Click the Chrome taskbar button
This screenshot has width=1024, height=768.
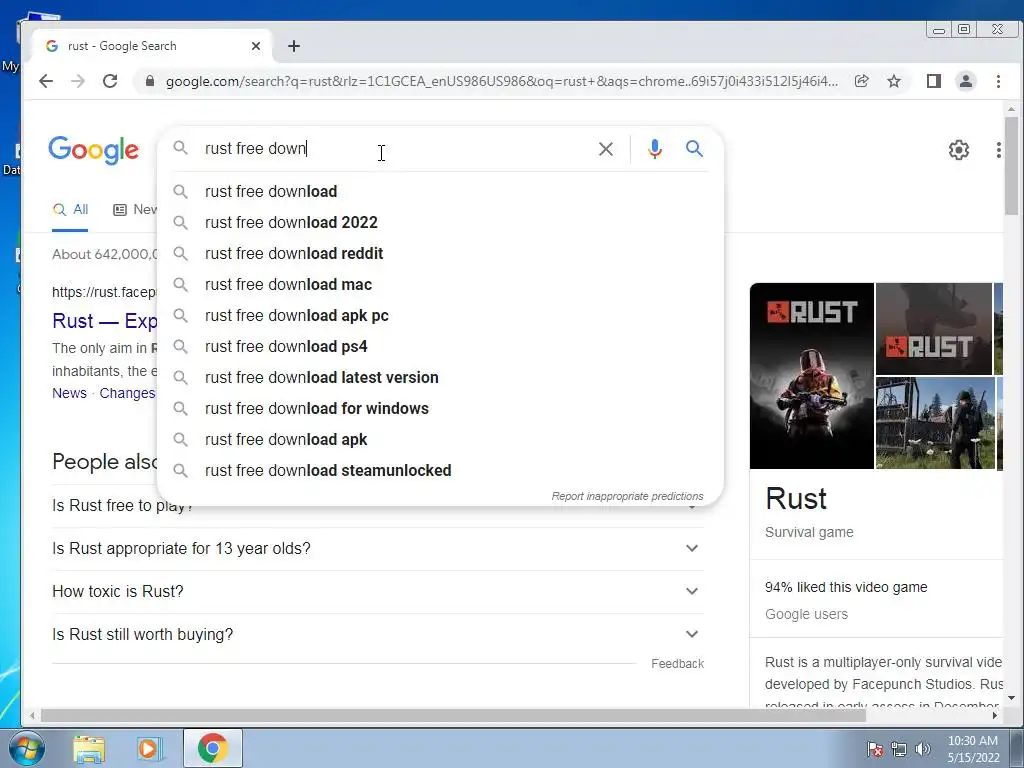pos(213,748)
